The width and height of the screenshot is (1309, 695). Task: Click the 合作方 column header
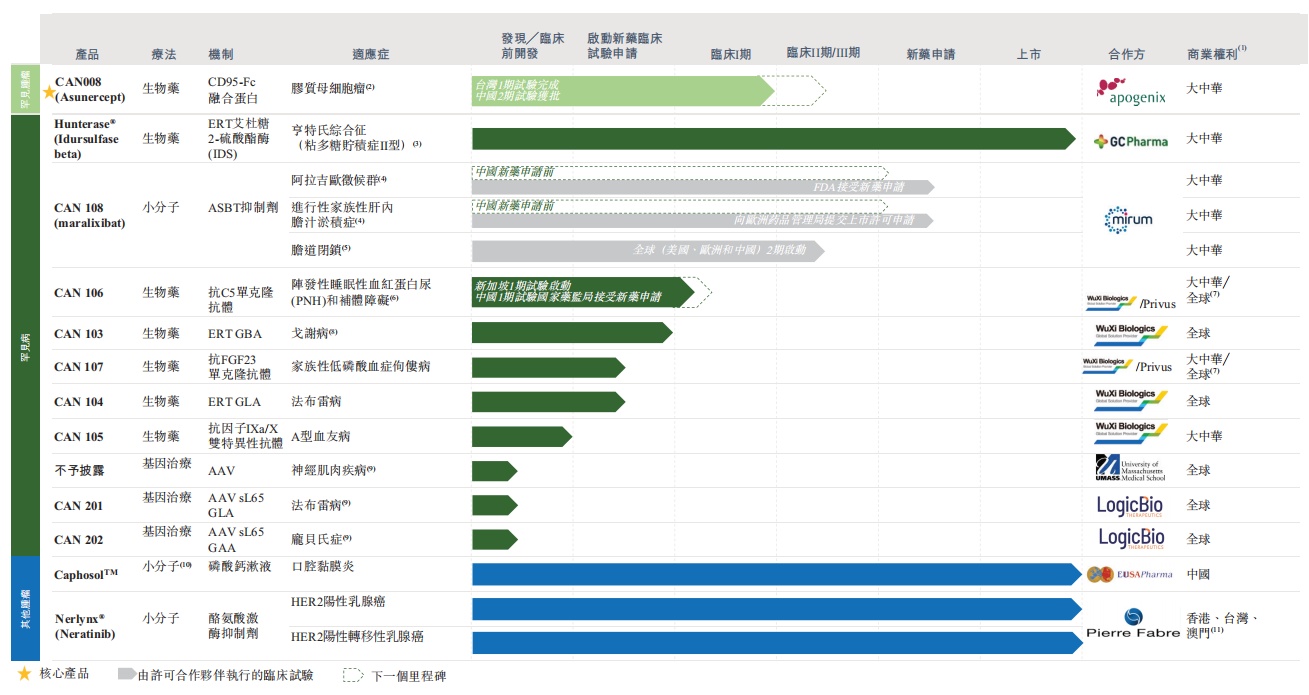click(1126, 54)
